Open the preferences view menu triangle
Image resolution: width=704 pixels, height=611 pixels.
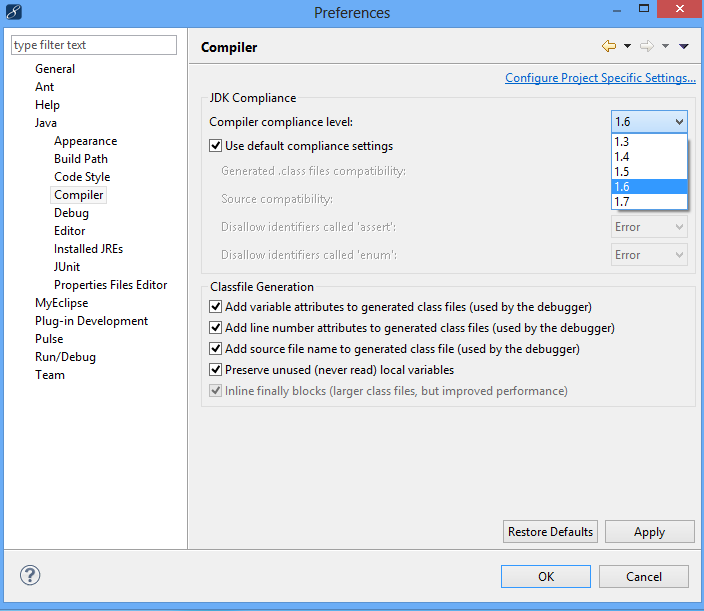coord(683,46)
